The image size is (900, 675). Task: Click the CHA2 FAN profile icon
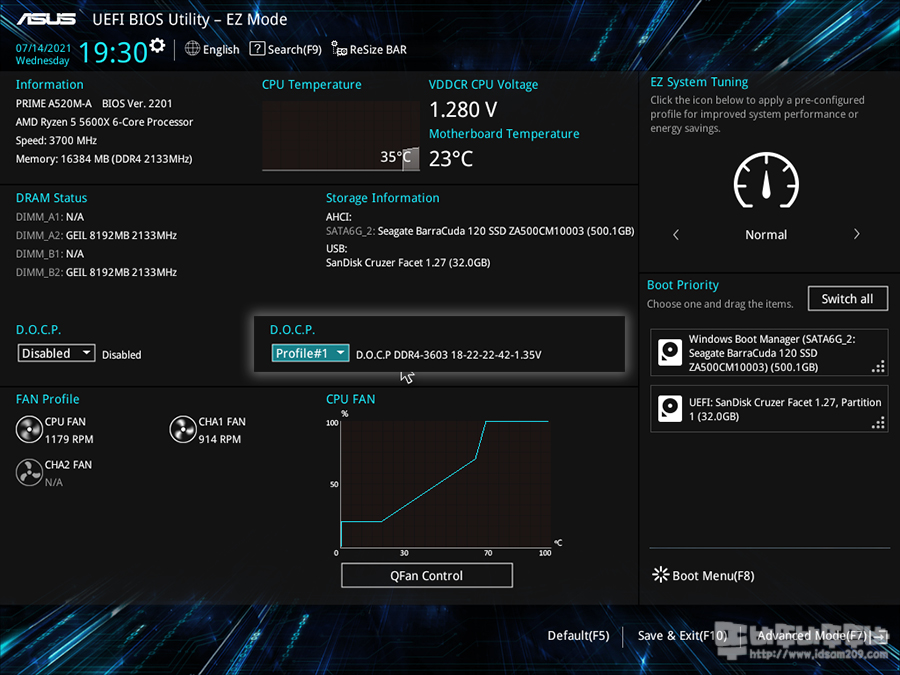coord(29,472)
